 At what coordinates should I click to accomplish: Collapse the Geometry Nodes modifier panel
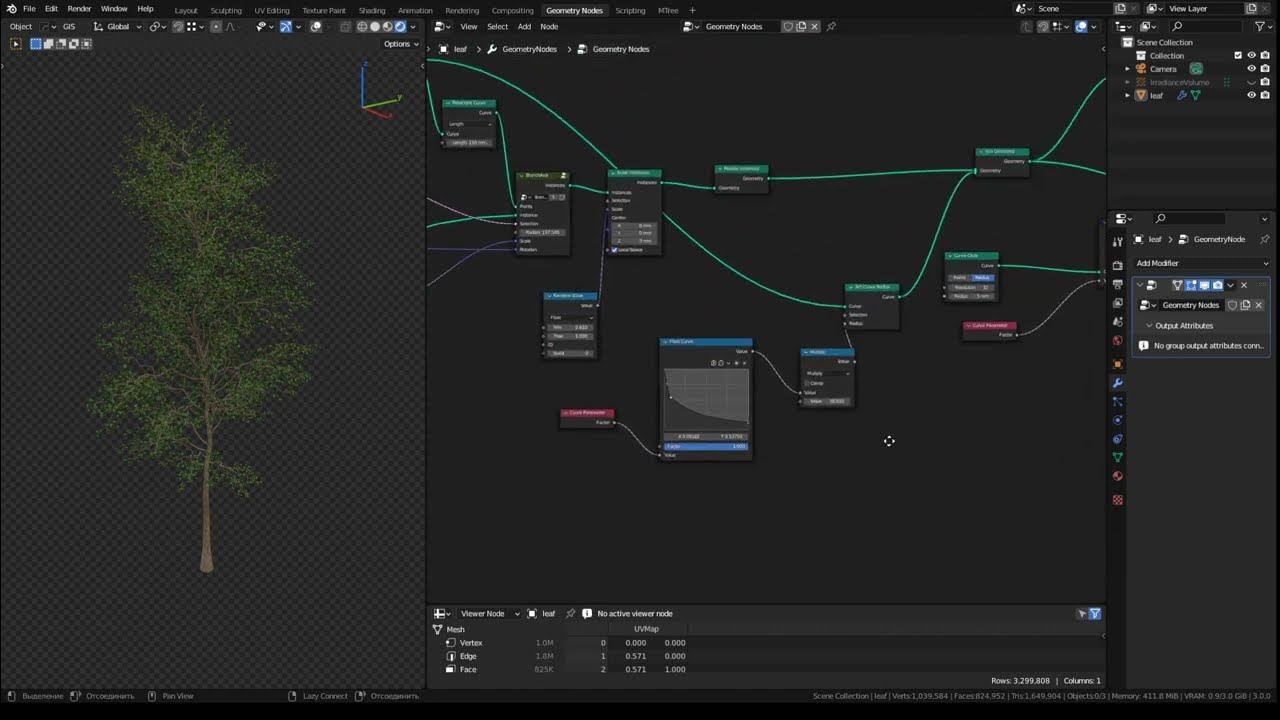pyautogui.click(x=1139, y=285)
